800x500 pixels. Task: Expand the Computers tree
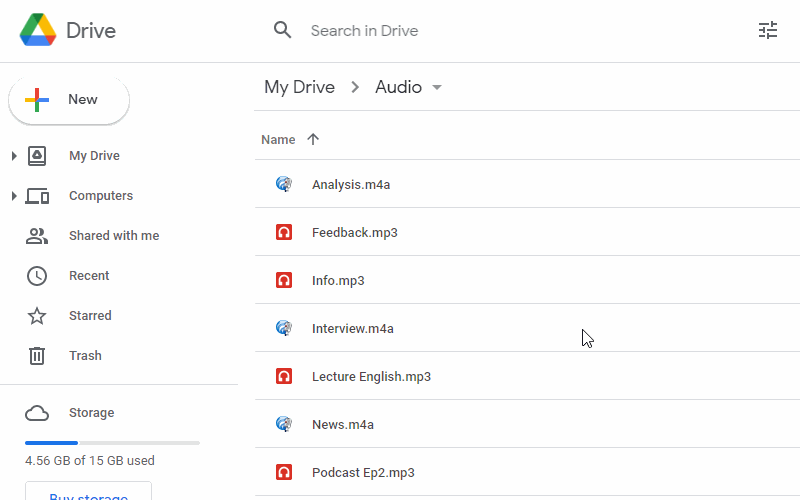14,196
